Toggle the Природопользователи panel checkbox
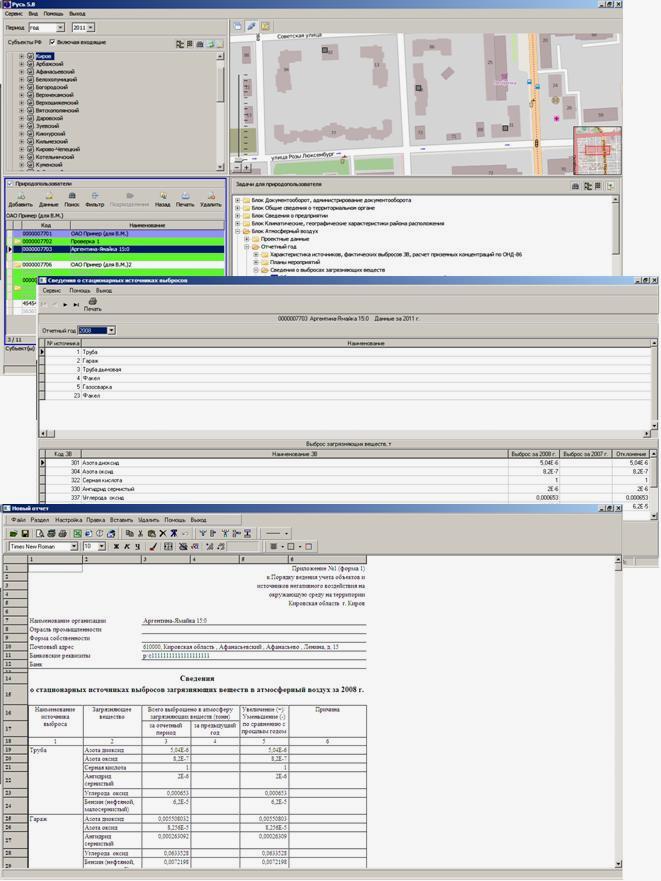 [10, 184]
